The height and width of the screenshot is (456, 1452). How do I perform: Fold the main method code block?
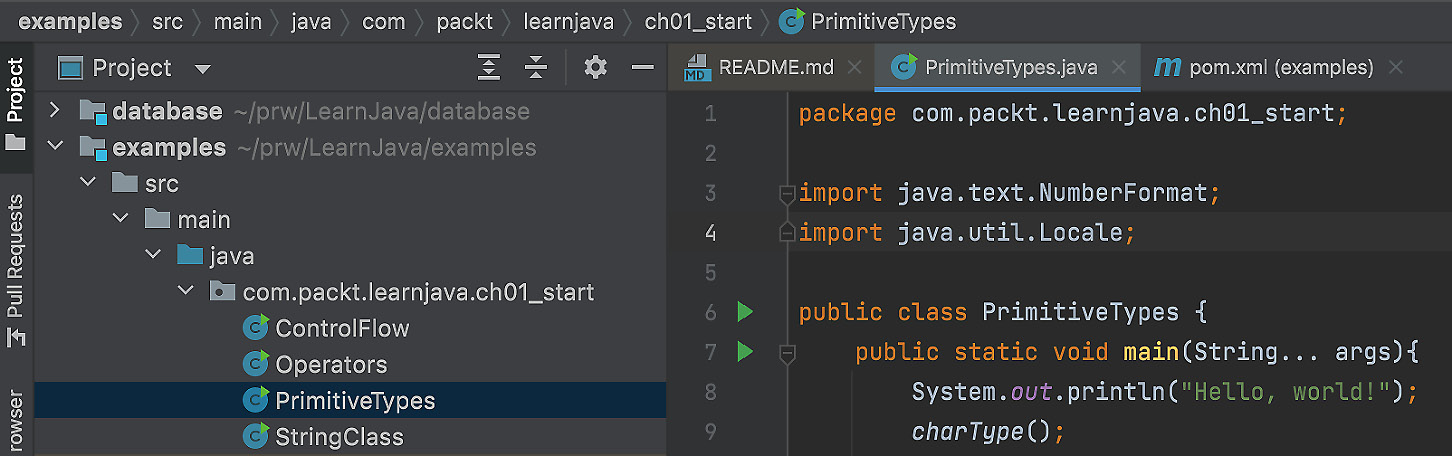[x=787, y=352]
